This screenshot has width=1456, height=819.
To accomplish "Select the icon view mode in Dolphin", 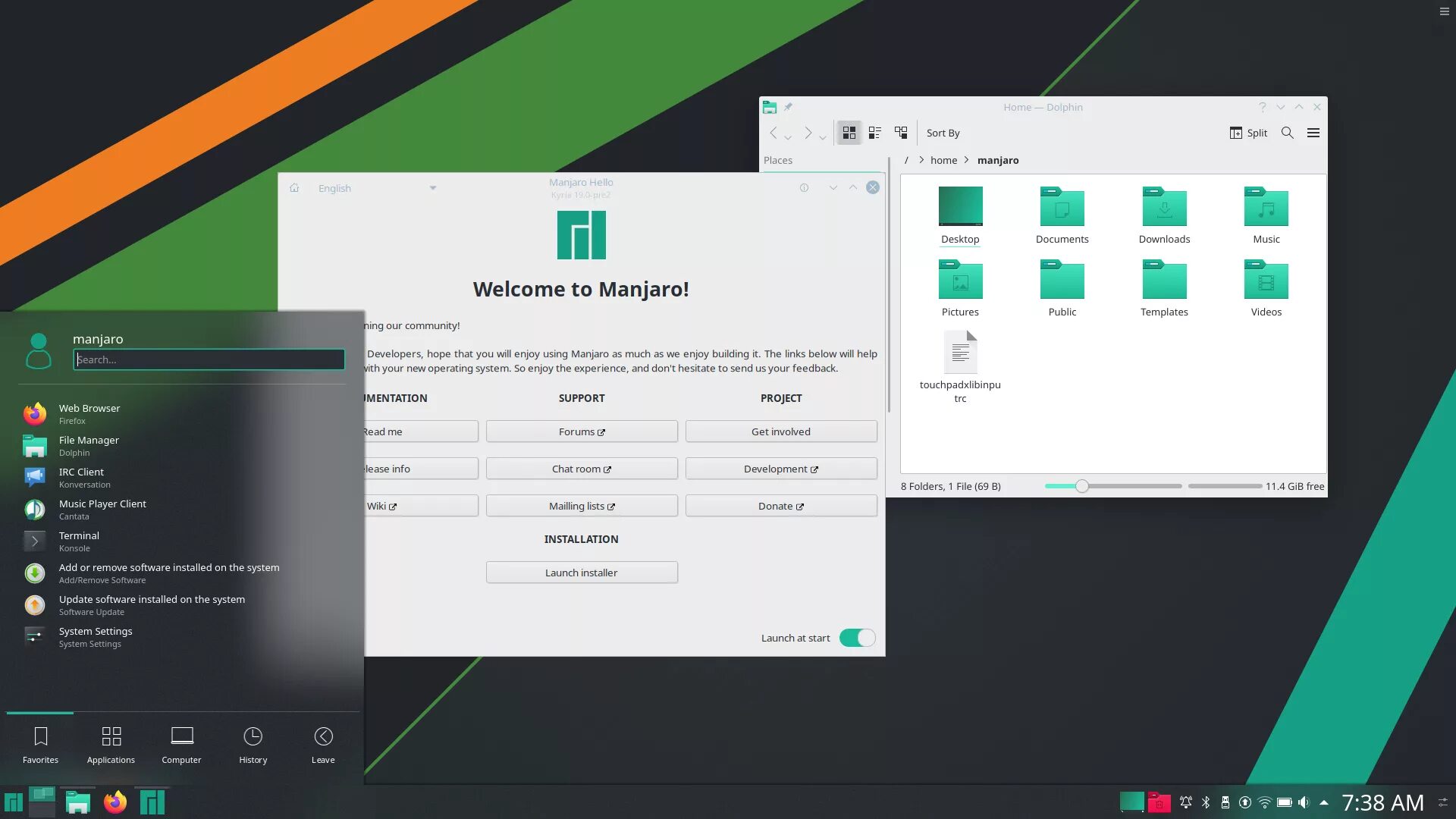I will (848, 132).
